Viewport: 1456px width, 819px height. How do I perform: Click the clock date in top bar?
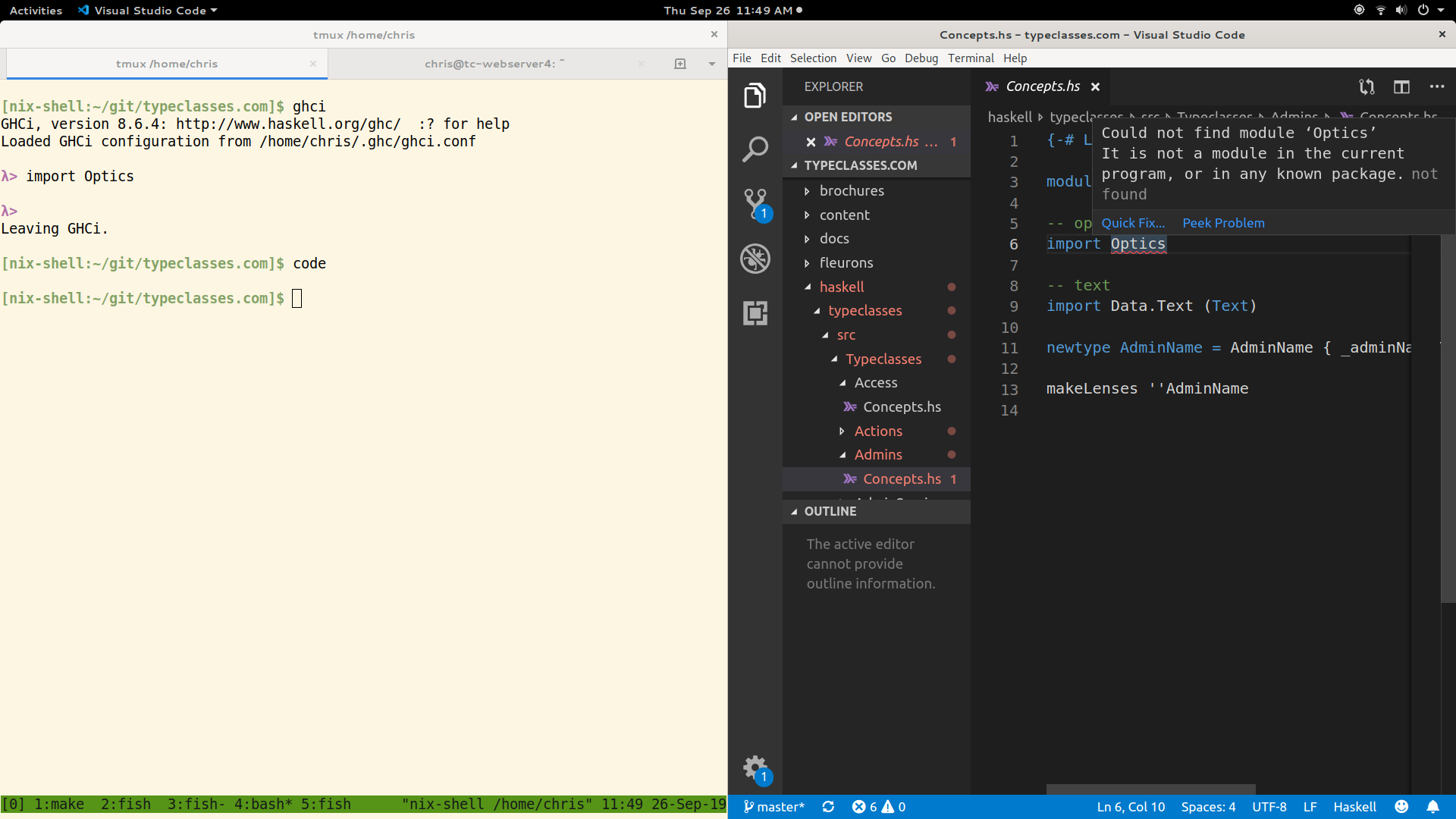click(x=728, y=11)
